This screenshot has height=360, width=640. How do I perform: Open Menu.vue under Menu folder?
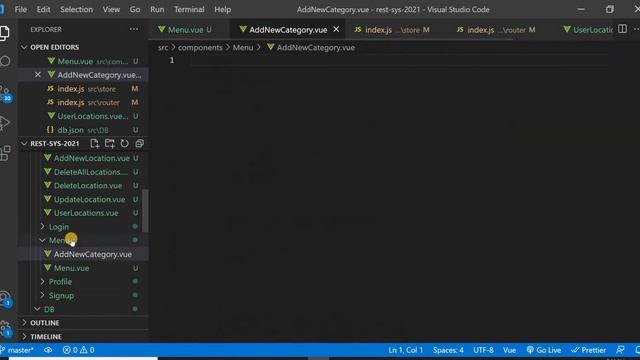click(83, 268)
